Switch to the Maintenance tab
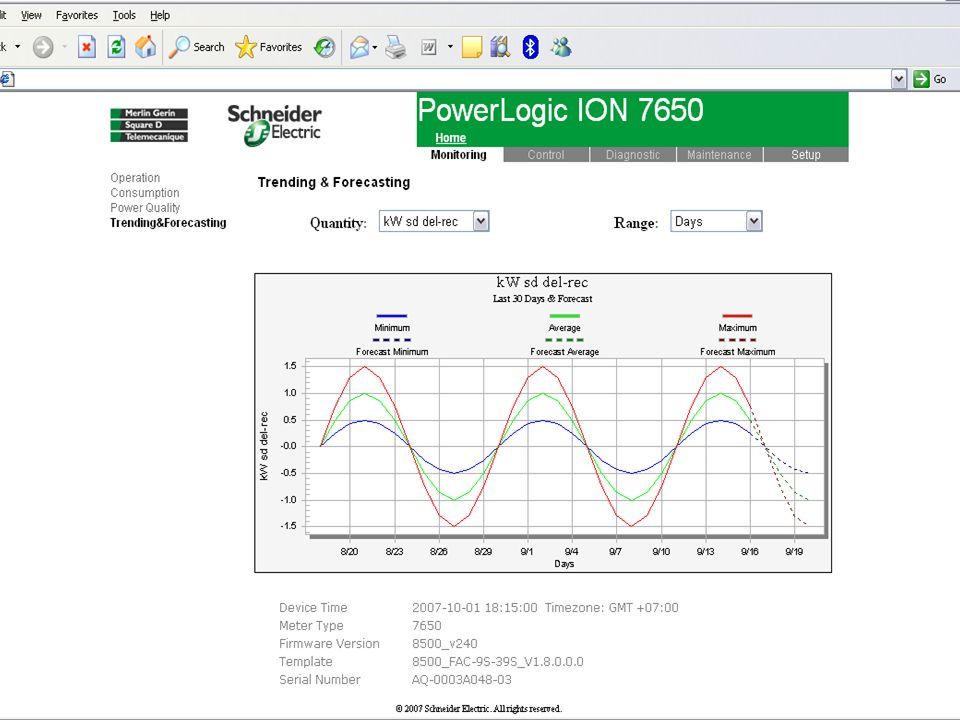The height and width of the screenshot is (720, 960). (719, 155)
